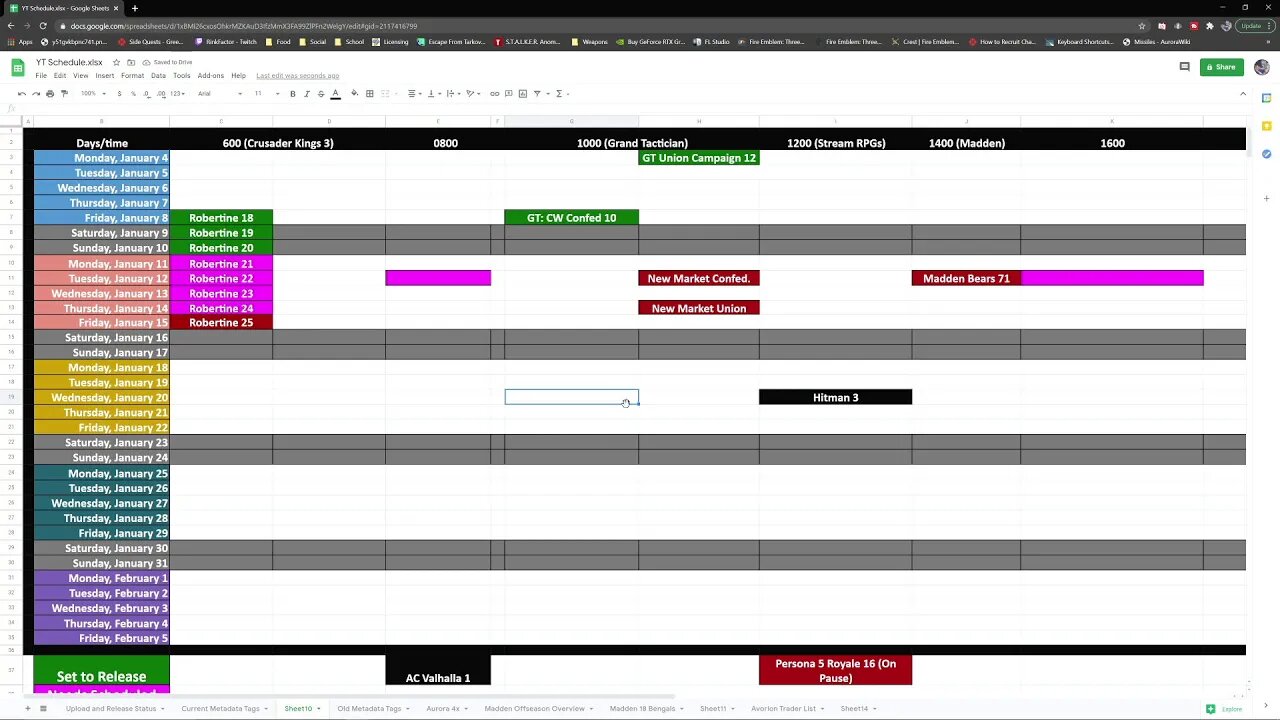Screen dimensions: 1280x720
Task: Click the Create a filter icon
Action: 539,94
